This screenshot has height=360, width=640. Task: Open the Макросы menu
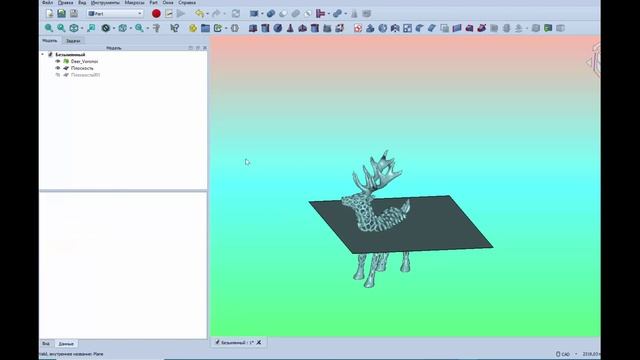tap(134, 2)
